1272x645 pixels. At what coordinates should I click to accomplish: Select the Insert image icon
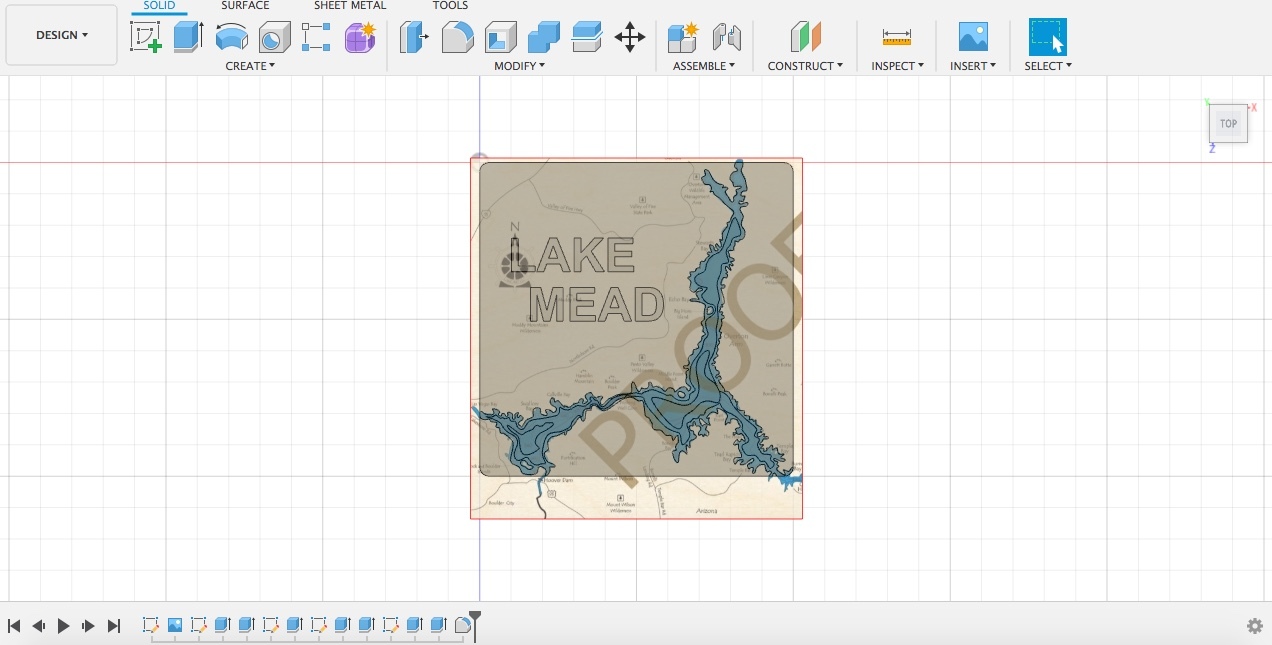973,37
